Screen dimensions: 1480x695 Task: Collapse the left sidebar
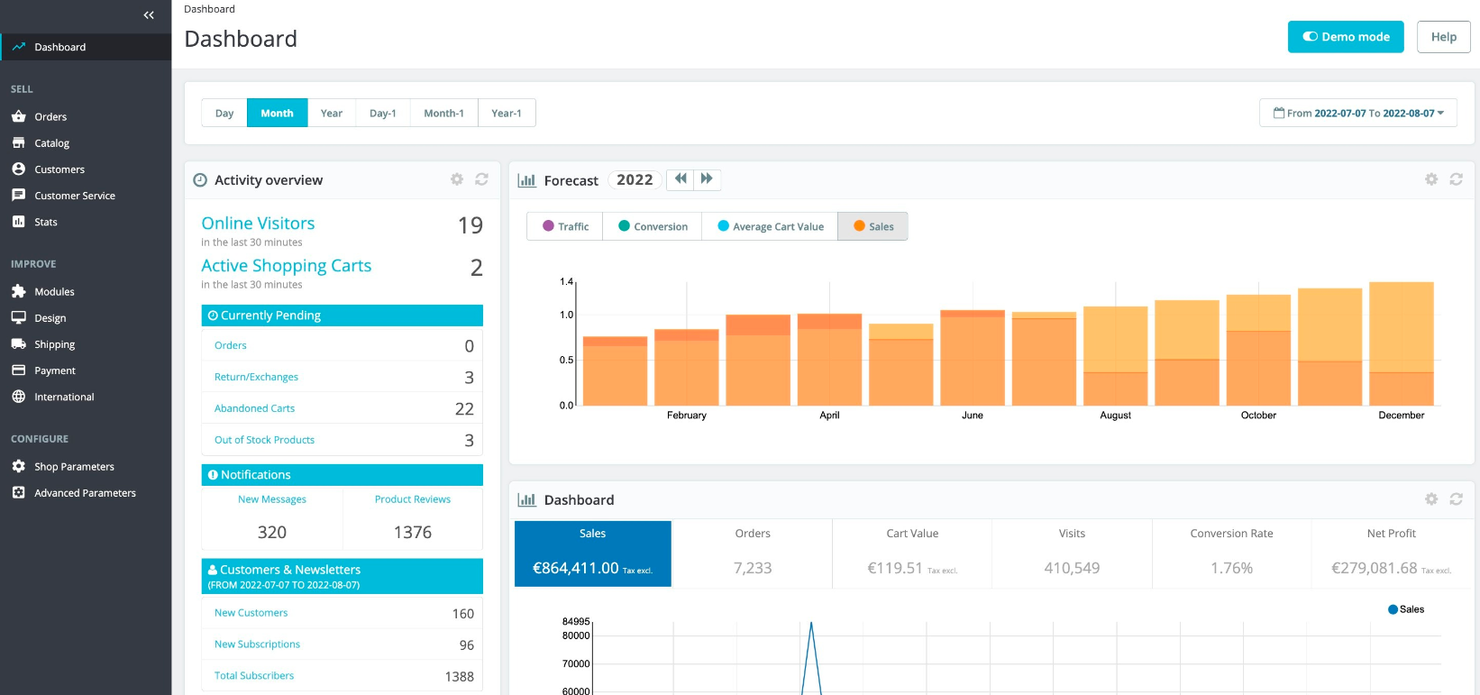[148, 15]
